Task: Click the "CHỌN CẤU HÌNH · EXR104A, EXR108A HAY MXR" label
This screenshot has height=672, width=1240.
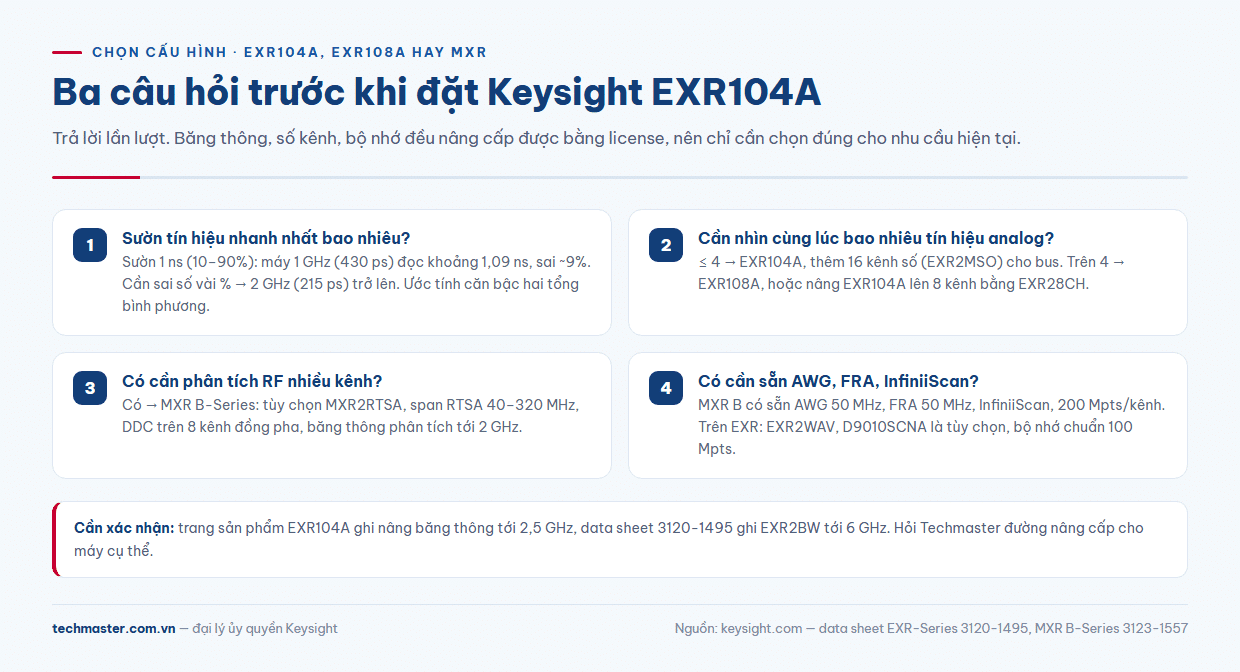Action: click(x=289, y=52)
